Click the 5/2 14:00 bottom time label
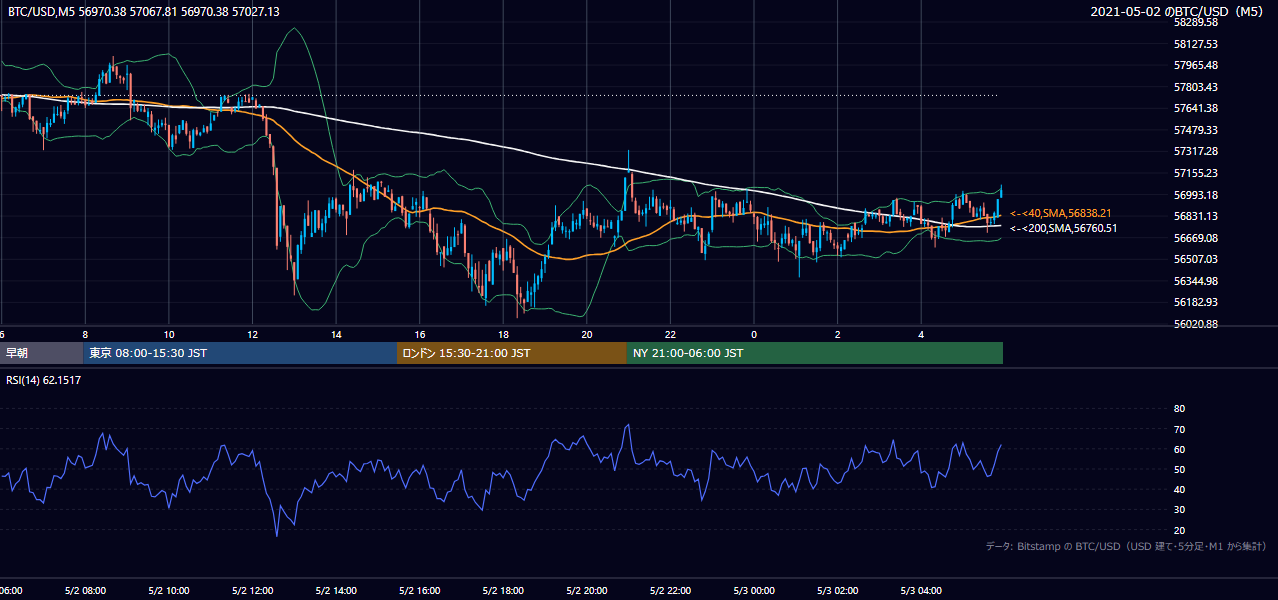 coord(335,591)
